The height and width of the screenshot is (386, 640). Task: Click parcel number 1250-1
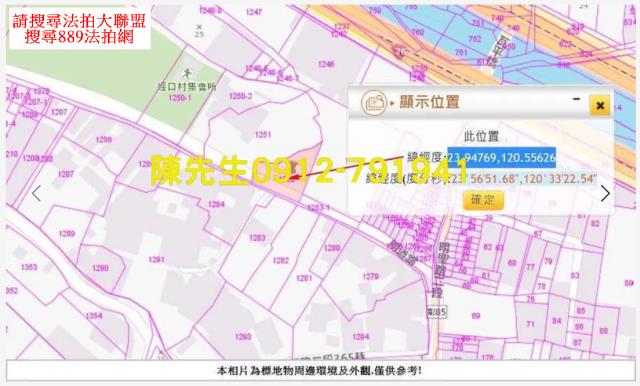180,98
